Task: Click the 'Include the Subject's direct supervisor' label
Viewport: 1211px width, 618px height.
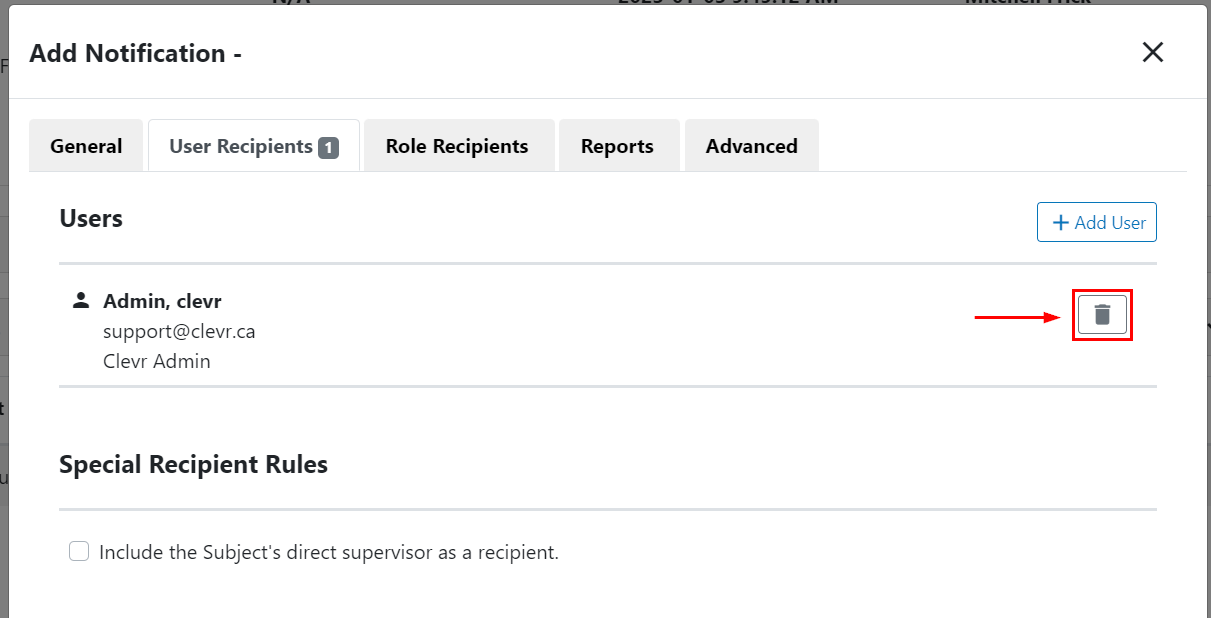Action: coord(329,552)
